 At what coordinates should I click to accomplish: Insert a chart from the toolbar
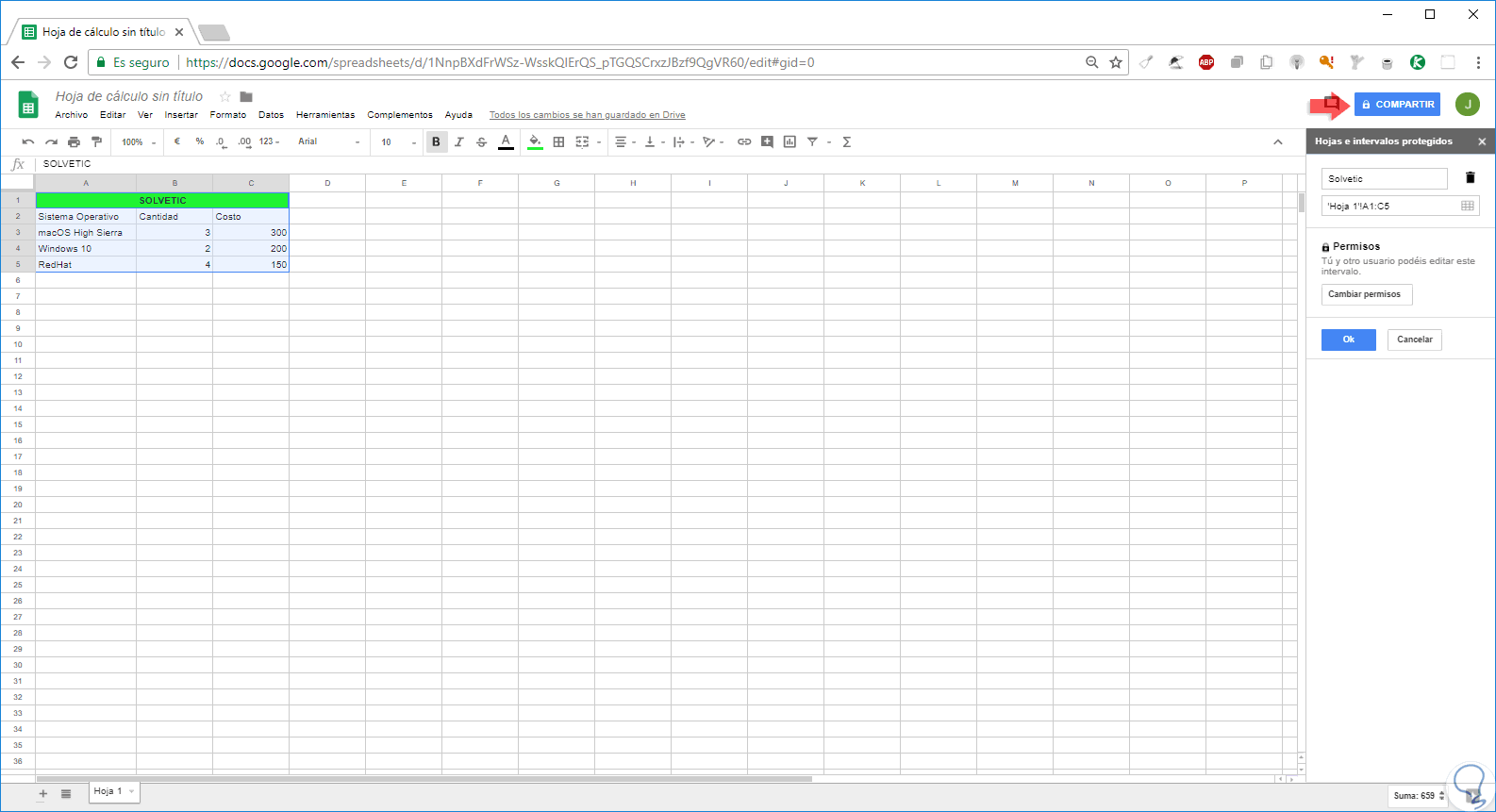pyautogui.click(x=790, y=142)
